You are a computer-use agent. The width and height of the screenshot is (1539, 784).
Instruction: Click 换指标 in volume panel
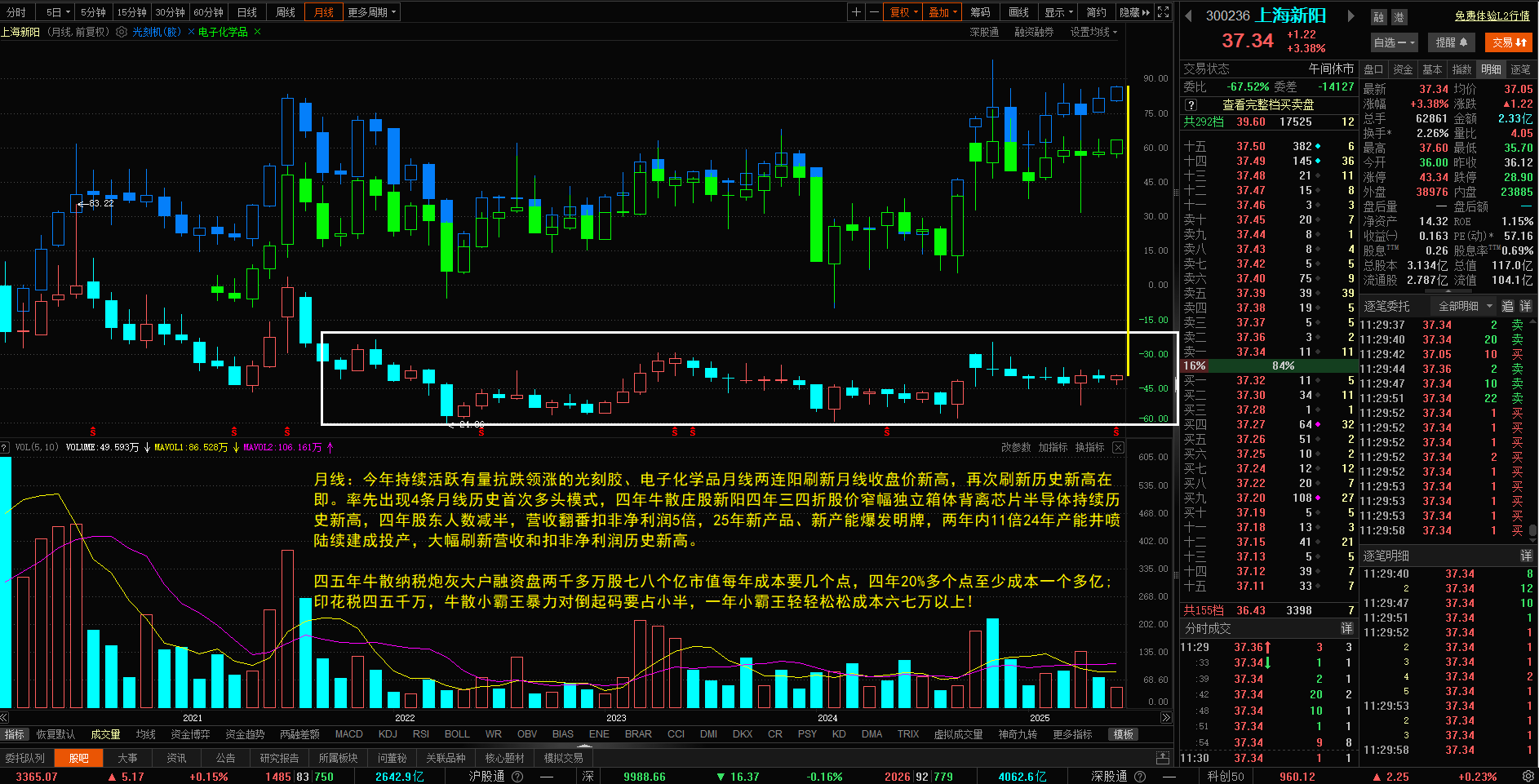click(x=1089, y=447)
